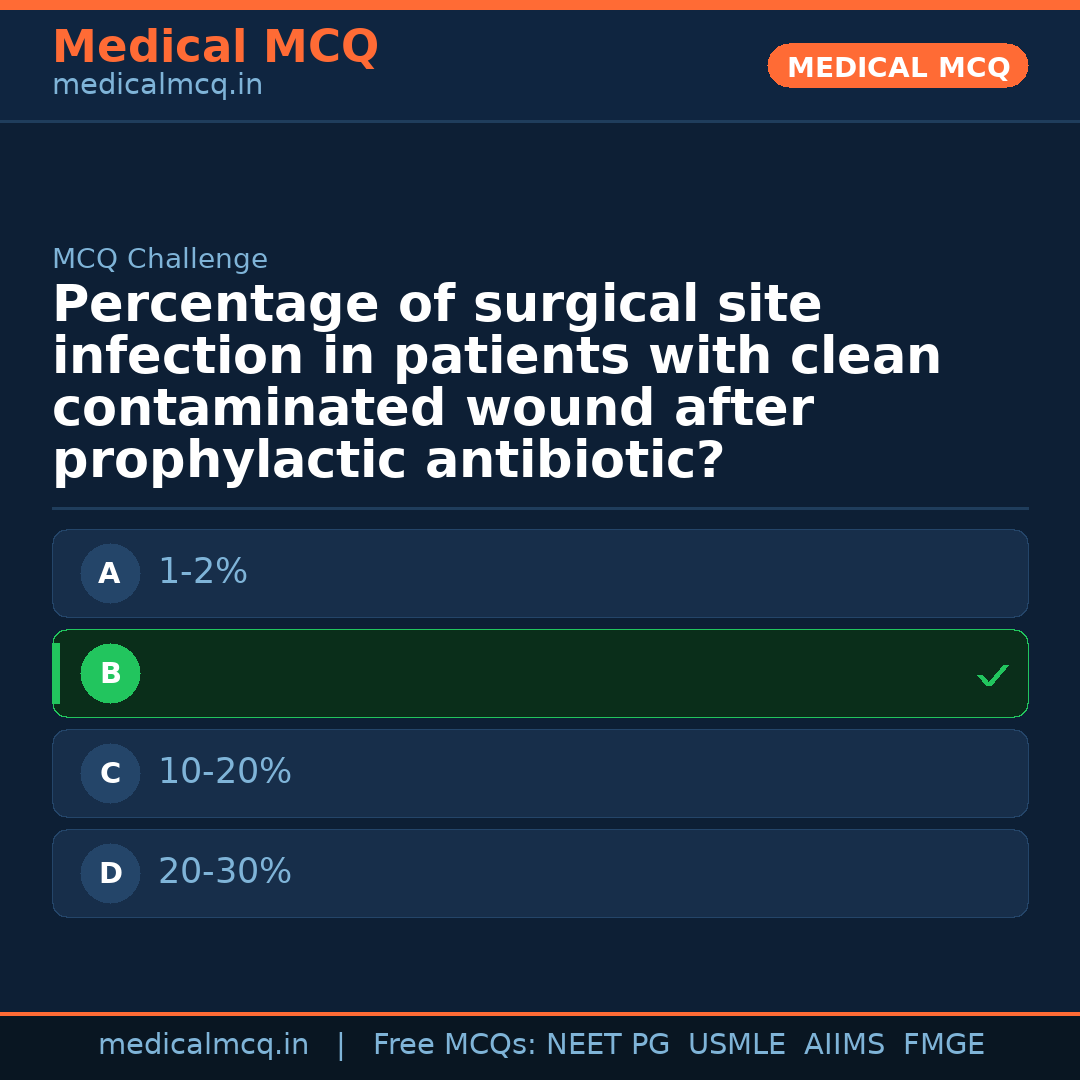Pick the letter D circle badge

(110, 874)
